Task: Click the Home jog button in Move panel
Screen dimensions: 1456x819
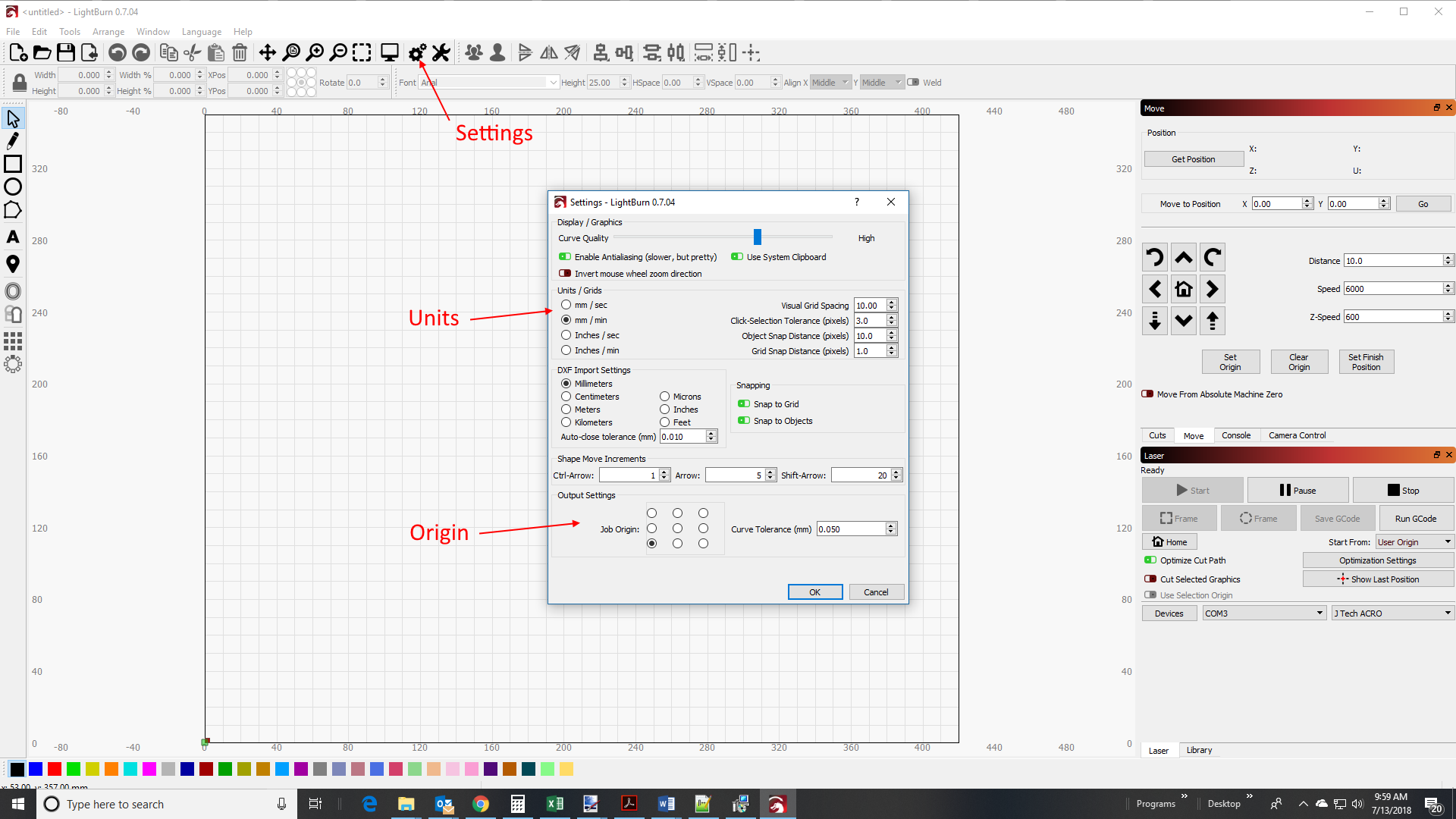Action: 1184,289
